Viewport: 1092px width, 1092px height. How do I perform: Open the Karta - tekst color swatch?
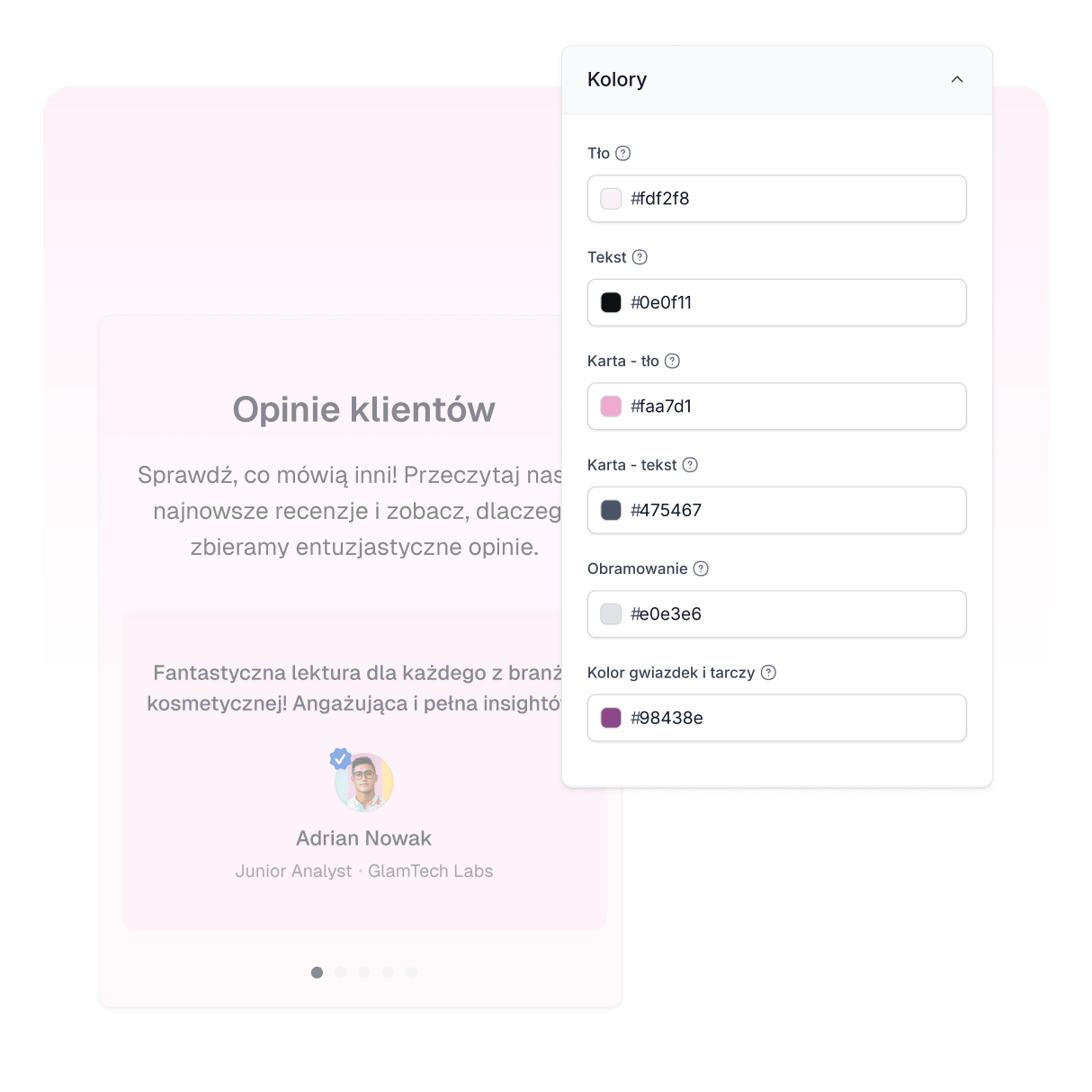(611, 510)
